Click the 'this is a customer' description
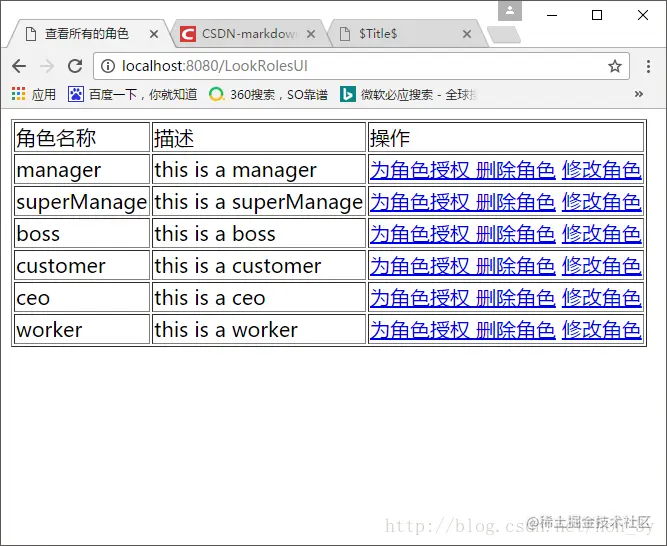Viewport: 667px width, 546px height. coord(259,265)
